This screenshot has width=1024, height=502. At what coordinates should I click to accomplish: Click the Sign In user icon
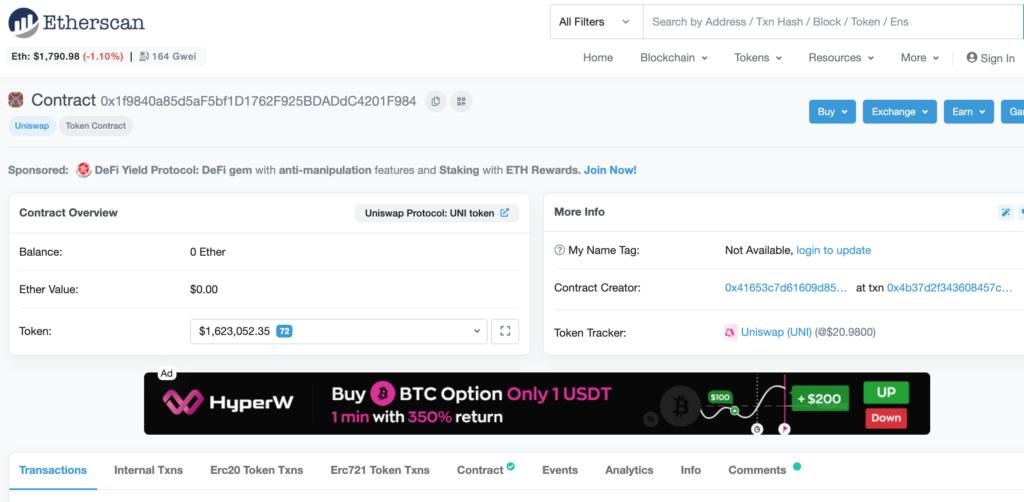972,57
